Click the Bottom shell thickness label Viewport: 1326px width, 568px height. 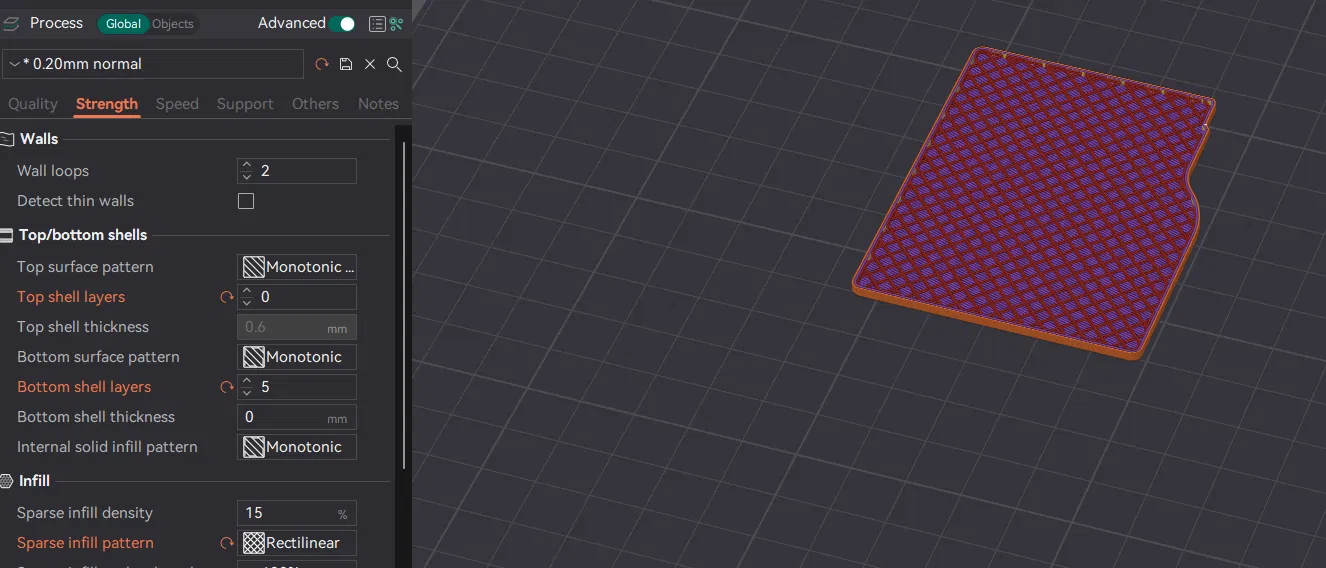[x=96, y=417]
